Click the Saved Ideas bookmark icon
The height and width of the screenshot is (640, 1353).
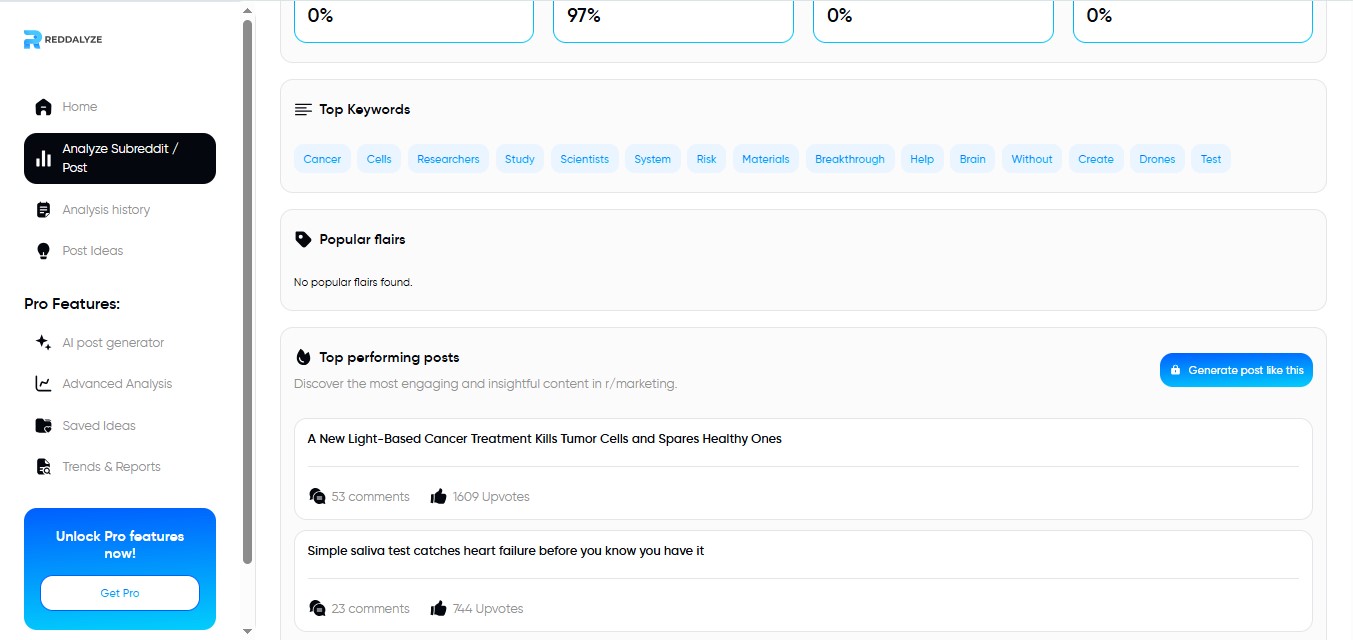tap(43, 425)
